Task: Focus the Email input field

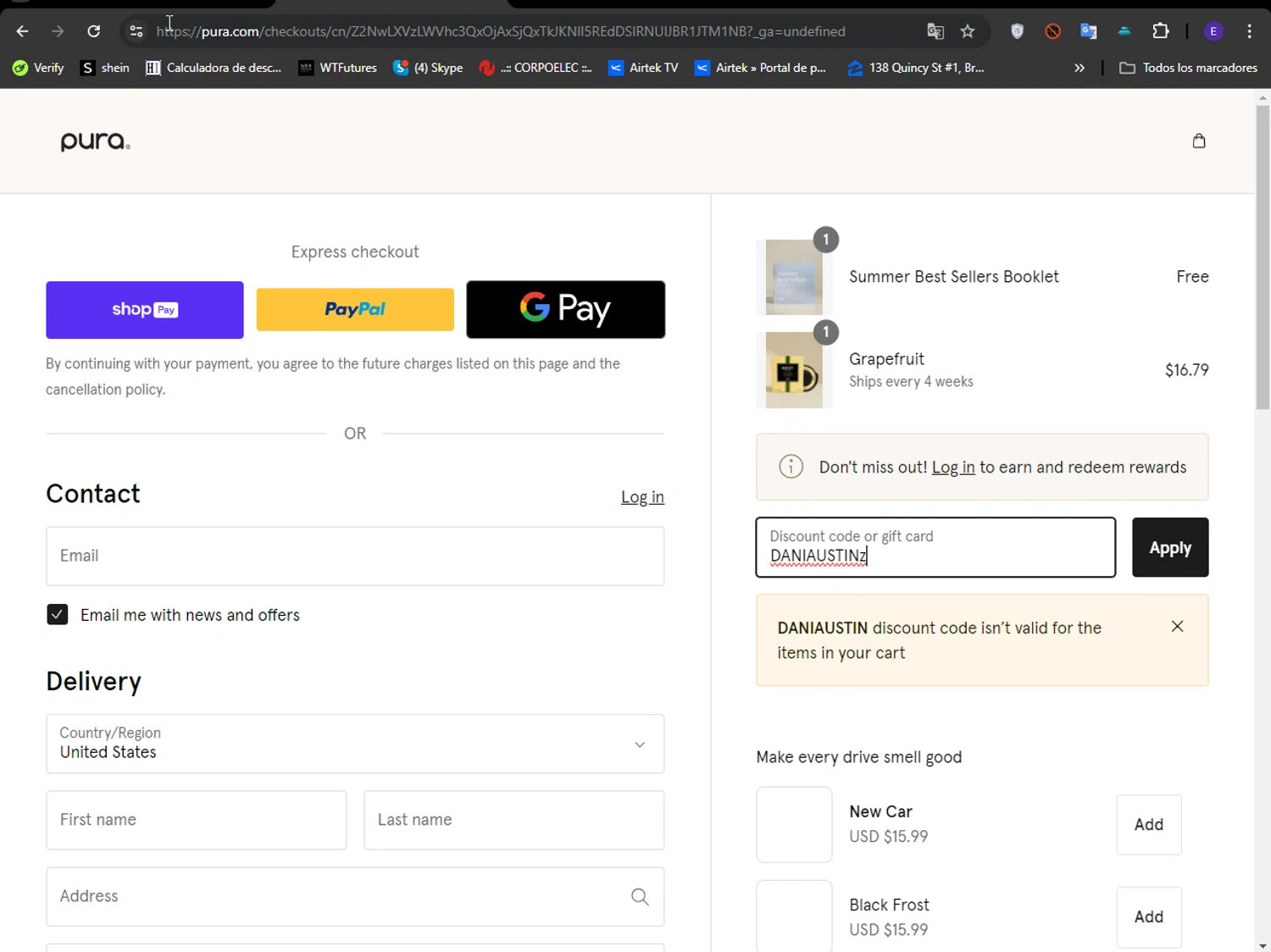Action: point(355,556)
